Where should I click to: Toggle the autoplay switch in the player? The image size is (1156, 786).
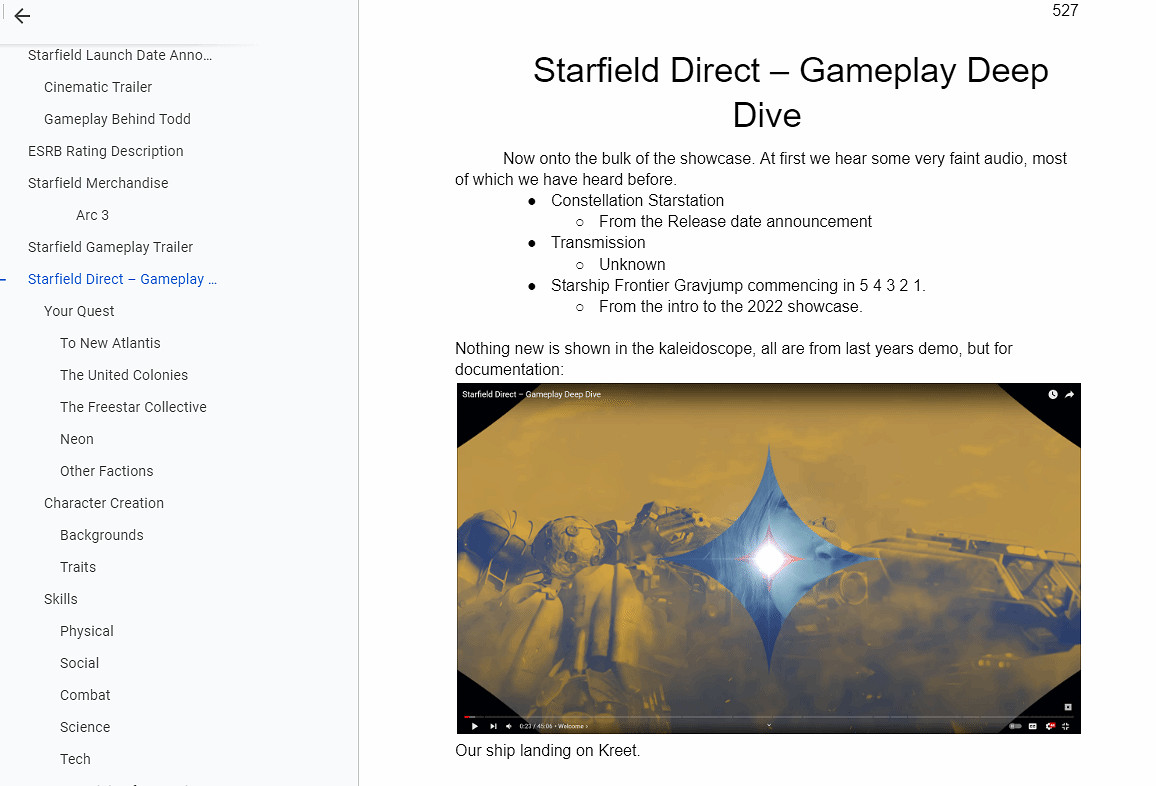pos(1015,726)
